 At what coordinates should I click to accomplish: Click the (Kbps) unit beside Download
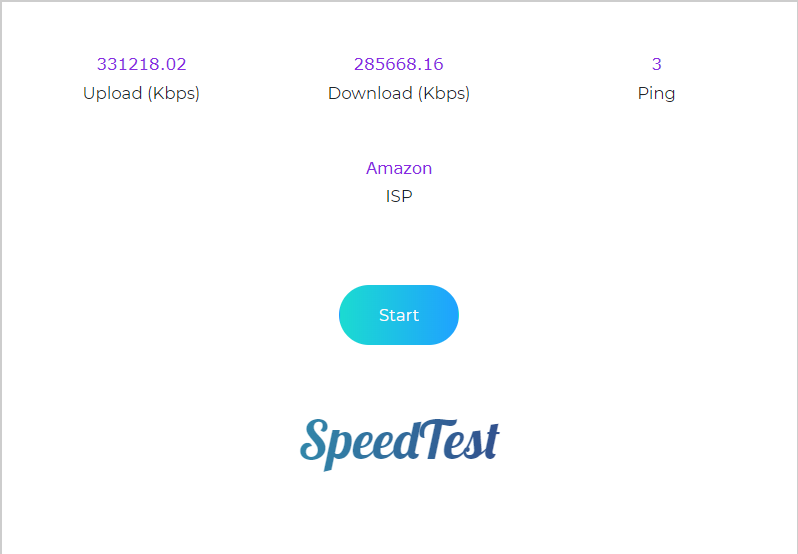tap(444, 94)
